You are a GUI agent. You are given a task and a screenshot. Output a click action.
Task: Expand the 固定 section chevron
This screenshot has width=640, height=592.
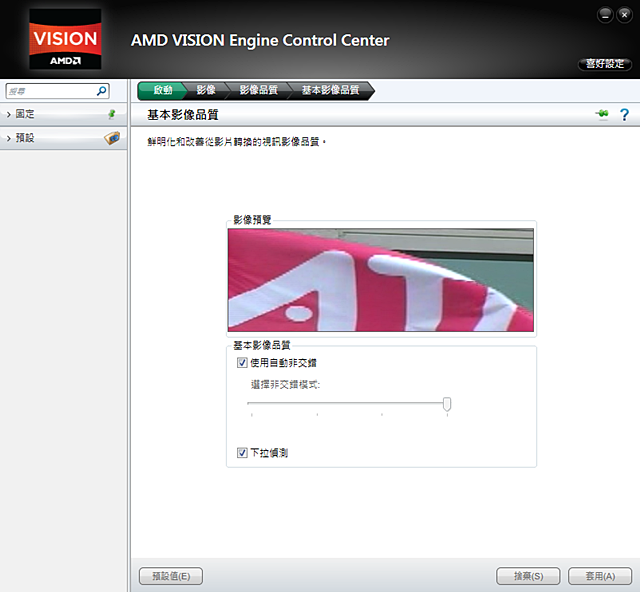coord(9,115)
